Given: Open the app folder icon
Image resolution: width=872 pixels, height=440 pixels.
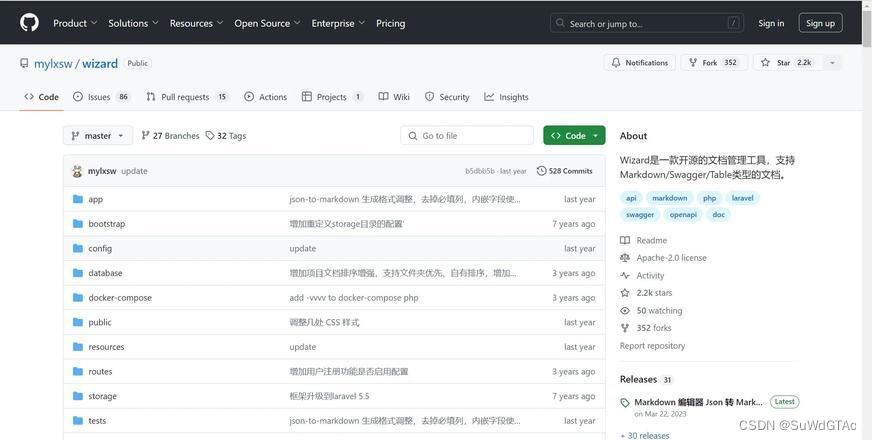Looking at the screenshot, I should 78,199.
